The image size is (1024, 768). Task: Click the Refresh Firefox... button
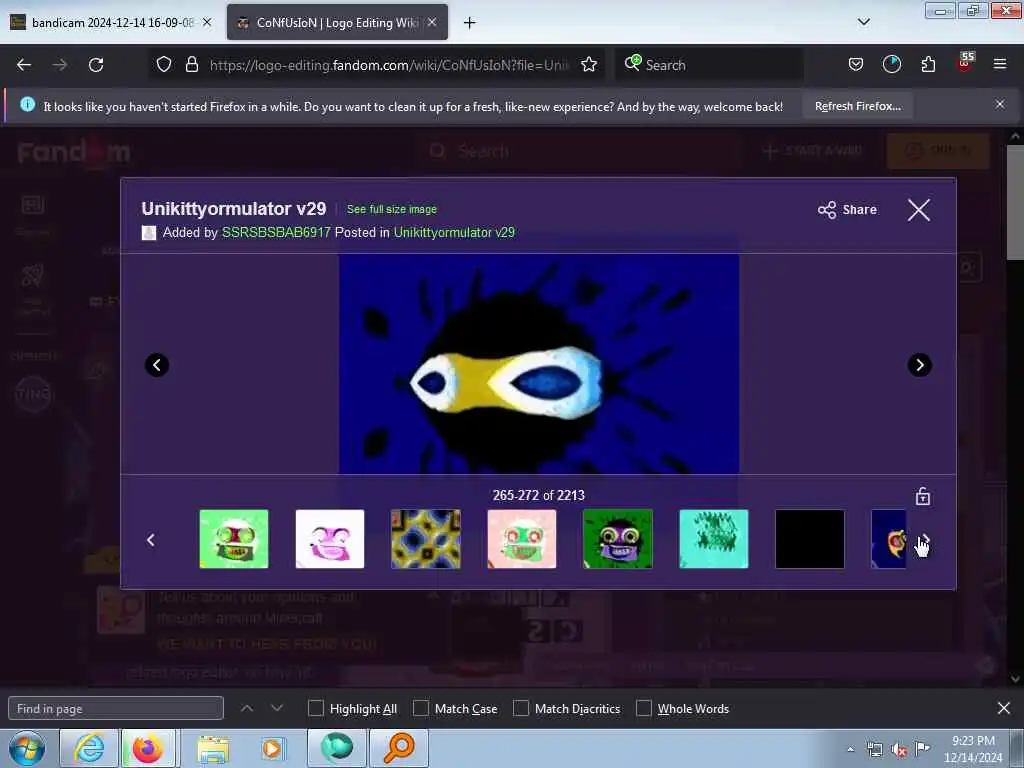857,106
